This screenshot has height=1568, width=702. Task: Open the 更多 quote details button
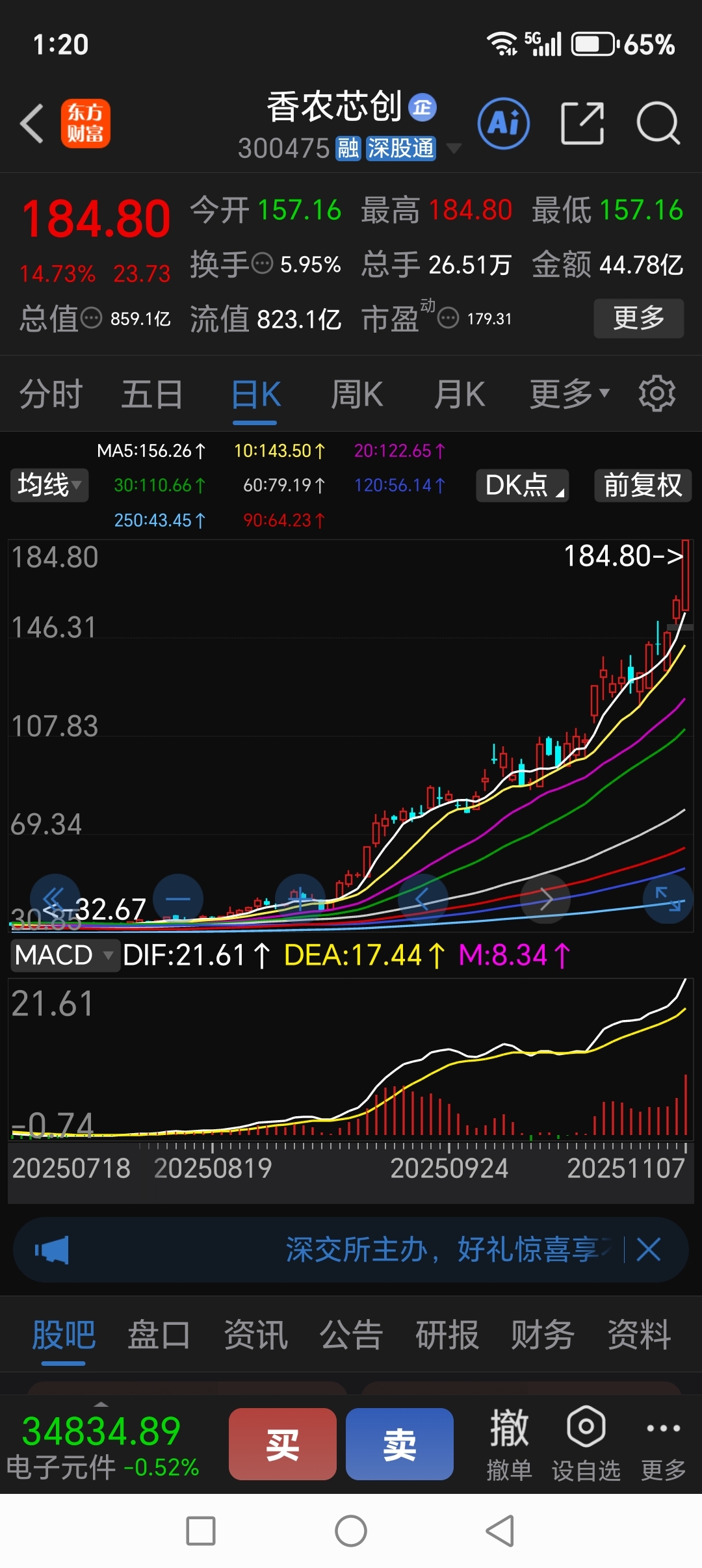[x=639, y=318]
